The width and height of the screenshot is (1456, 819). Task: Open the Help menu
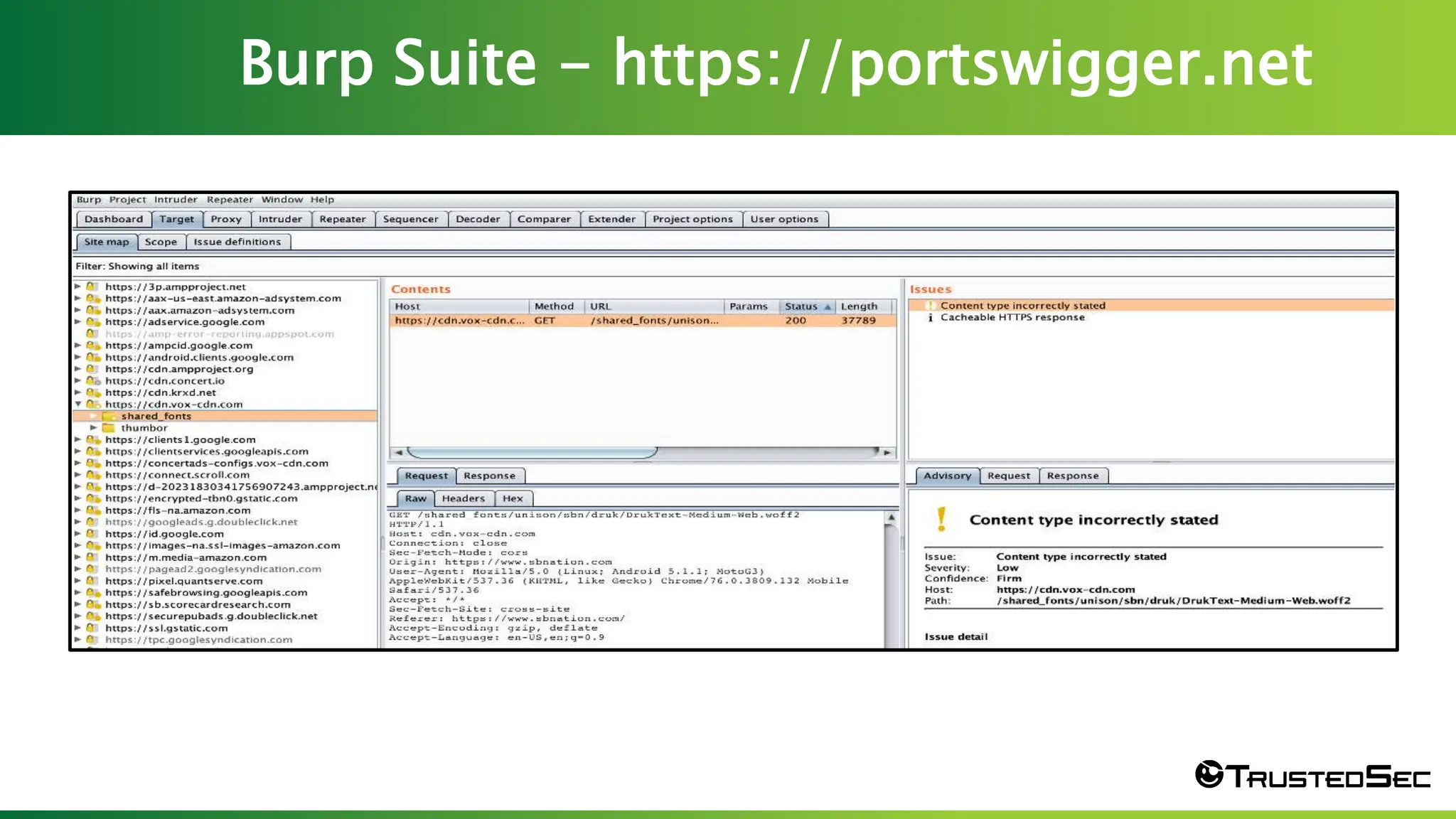(x=322, y=200)
